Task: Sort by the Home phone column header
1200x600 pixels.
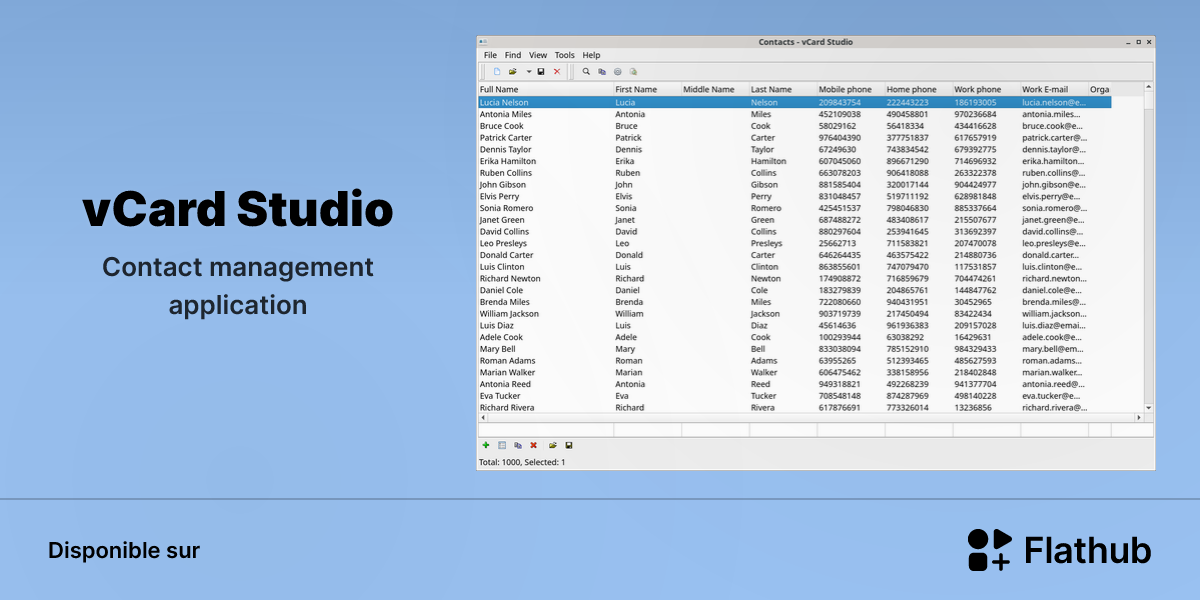Action: click(918, 89)
